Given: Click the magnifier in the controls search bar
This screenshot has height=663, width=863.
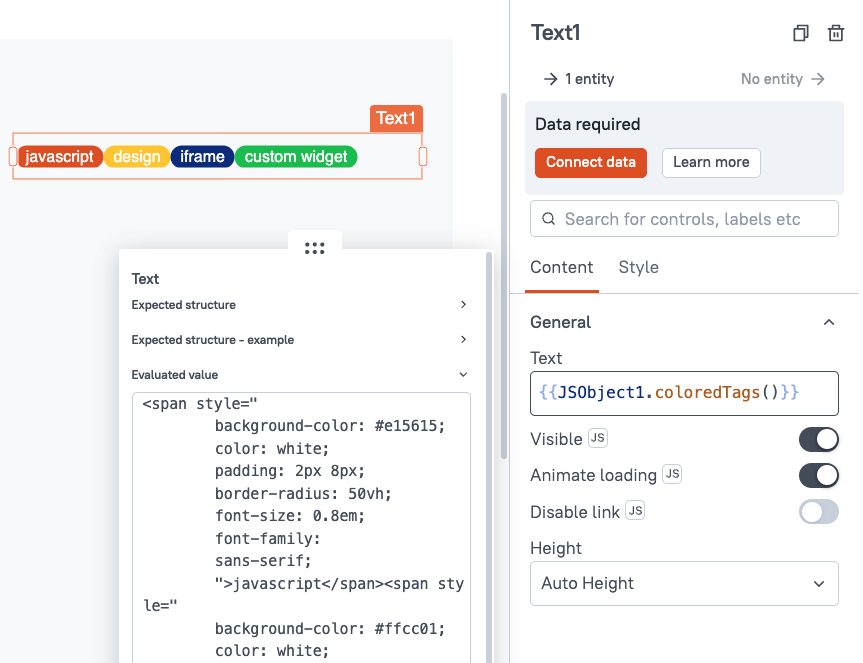Looking at the screenshot, I should [548, 218].
